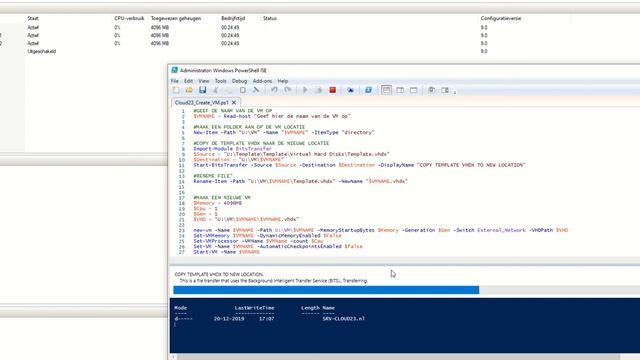Sort by the Toegewezen geheugen column header
The image size is (640, 360).
pyautogui.click(x=176, y=18)
